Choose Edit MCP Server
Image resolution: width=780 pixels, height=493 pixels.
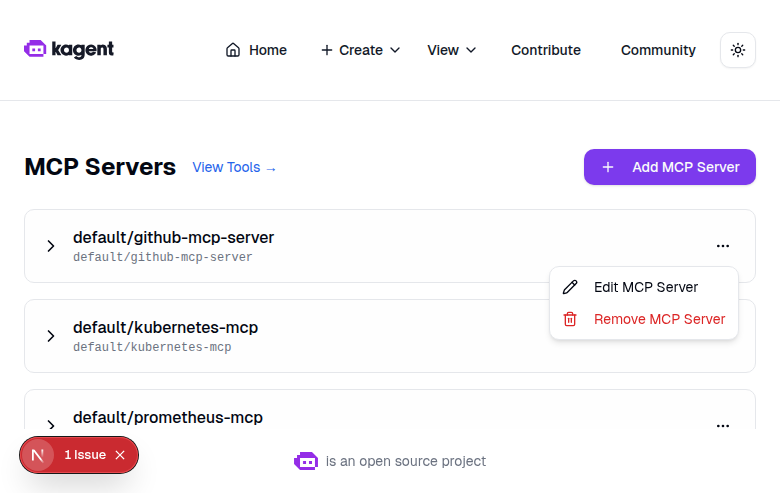[x=643, y=287]
